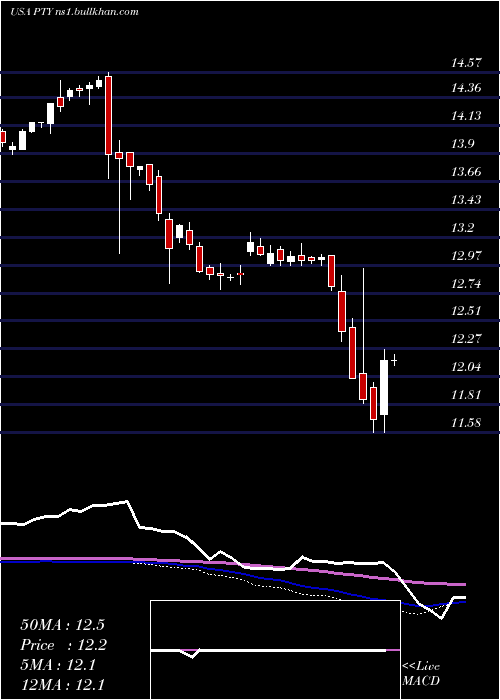The image size is (500, 700).
Task: Click the Price : 12.2 readout
Action: pos(64,645)
